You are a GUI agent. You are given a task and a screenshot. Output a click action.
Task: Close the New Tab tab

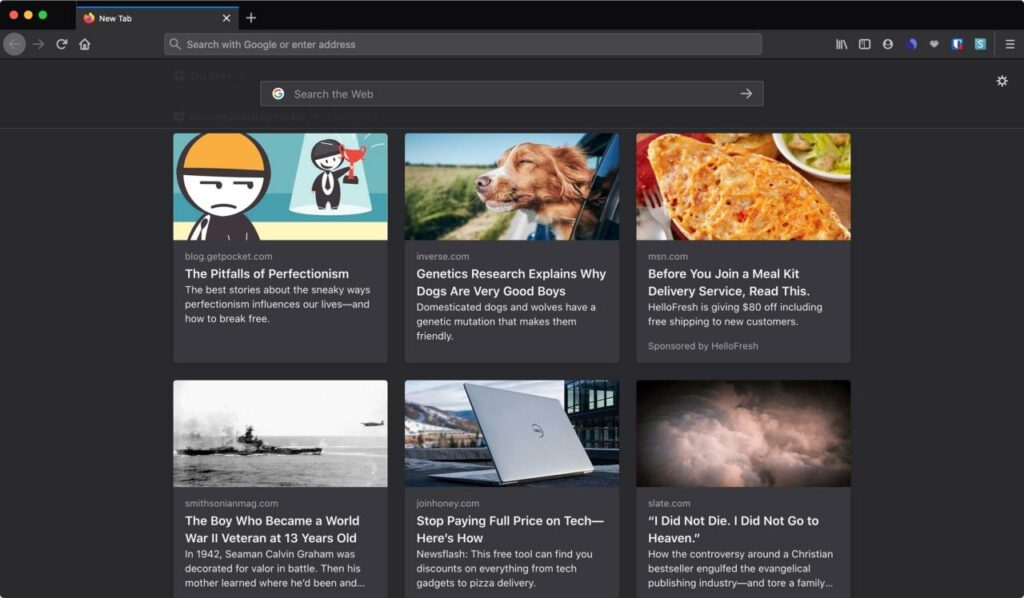coord(226,18)
